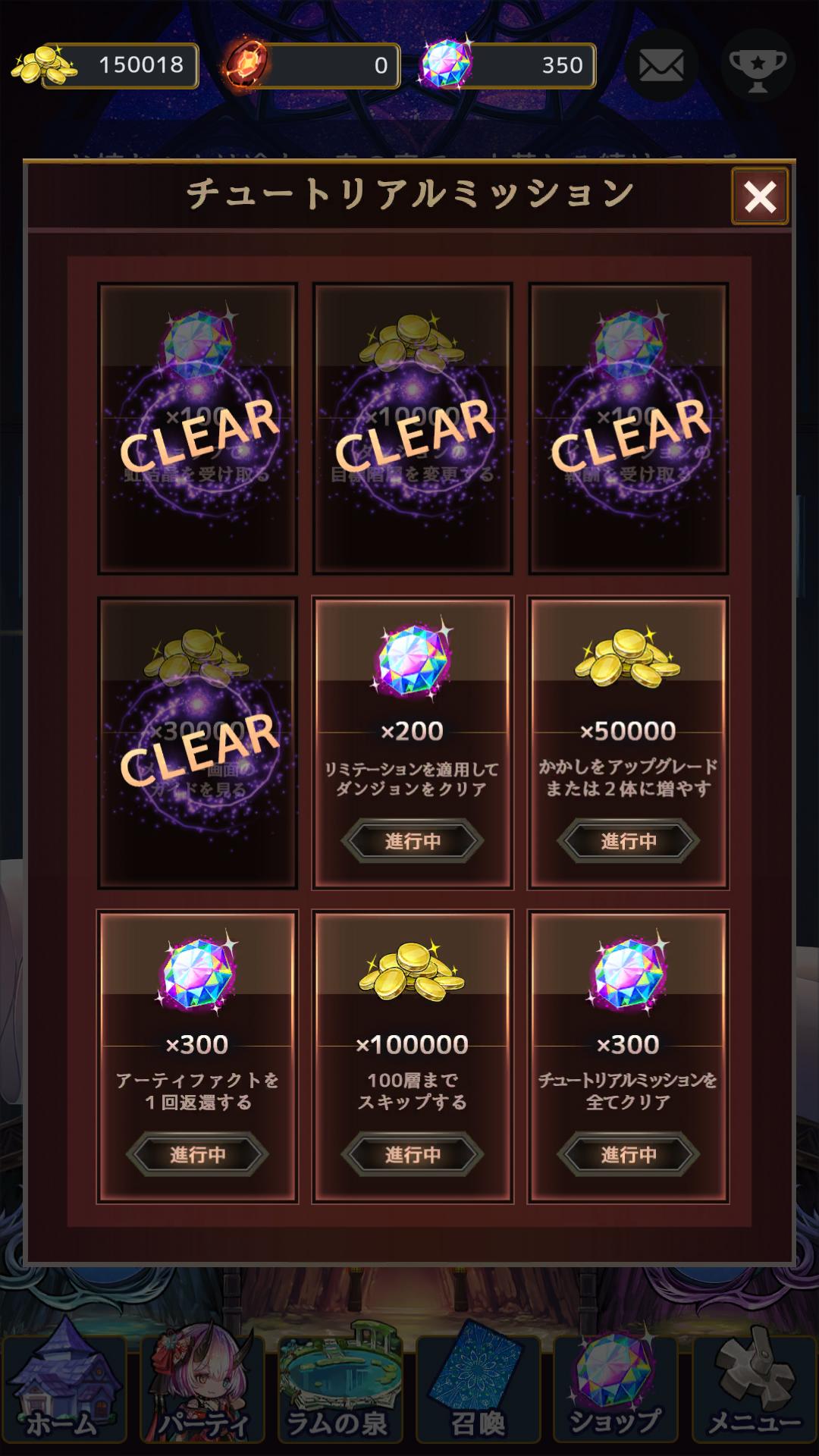
Task: Open the ショップ gem shop icon
Action: click(616, 1390)
